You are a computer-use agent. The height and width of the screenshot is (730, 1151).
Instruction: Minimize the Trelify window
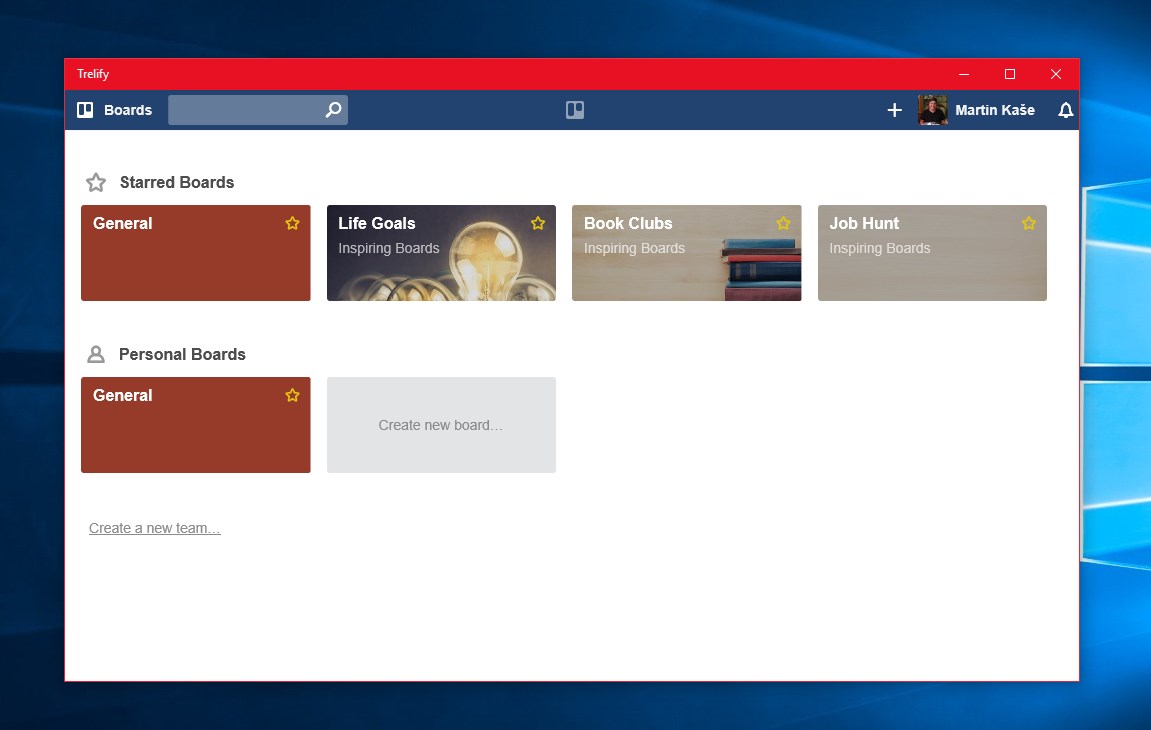[x=964, y=74]
